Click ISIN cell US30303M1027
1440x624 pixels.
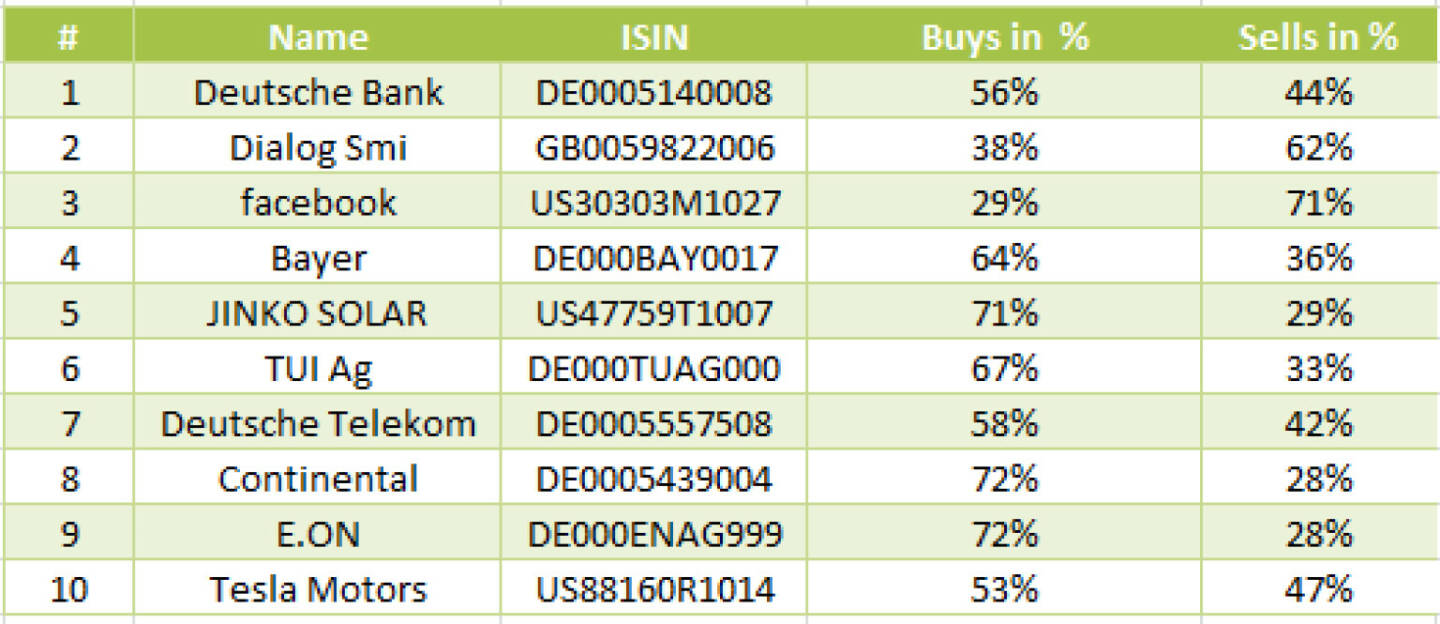tap(654, 203)
